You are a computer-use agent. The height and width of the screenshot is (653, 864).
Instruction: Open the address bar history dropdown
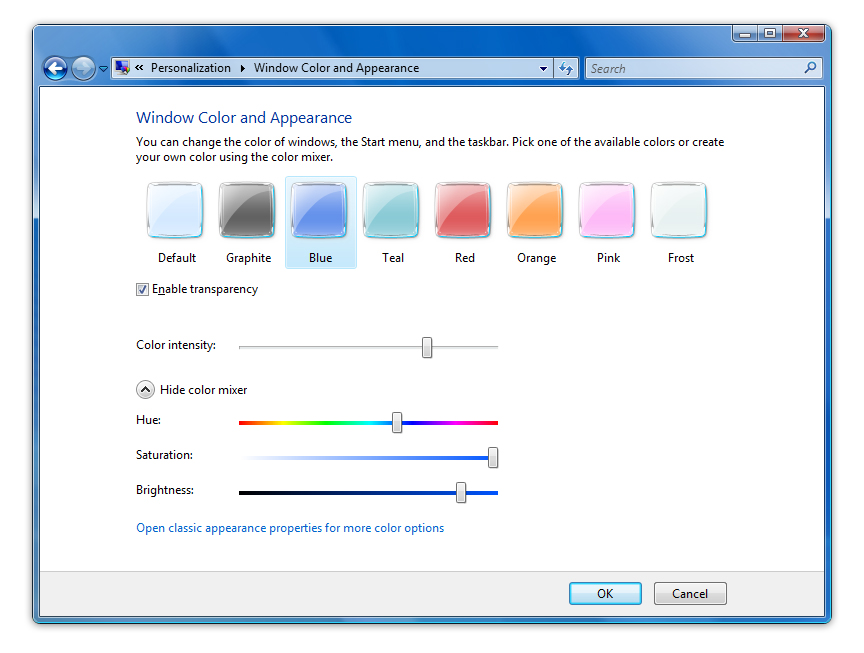(544, 69)
